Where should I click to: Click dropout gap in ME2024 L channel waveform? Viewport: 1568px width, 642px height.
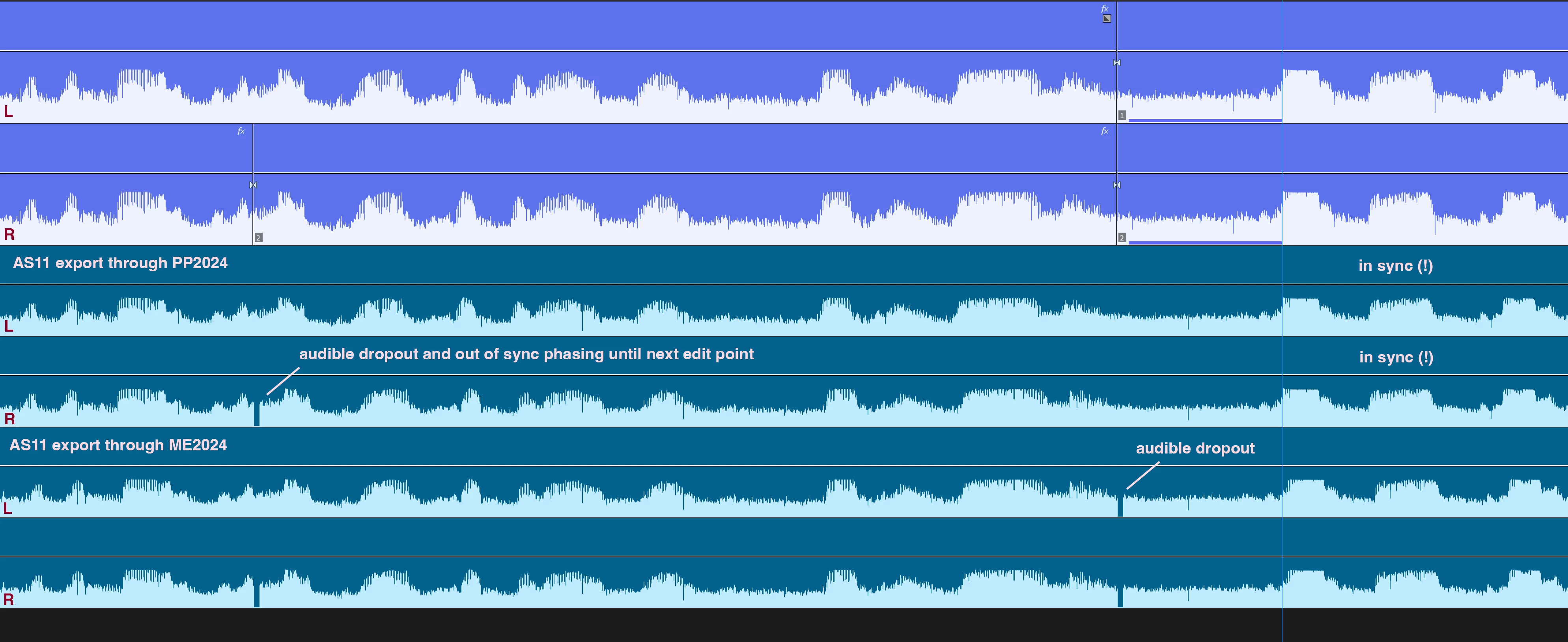[1120, 506]
